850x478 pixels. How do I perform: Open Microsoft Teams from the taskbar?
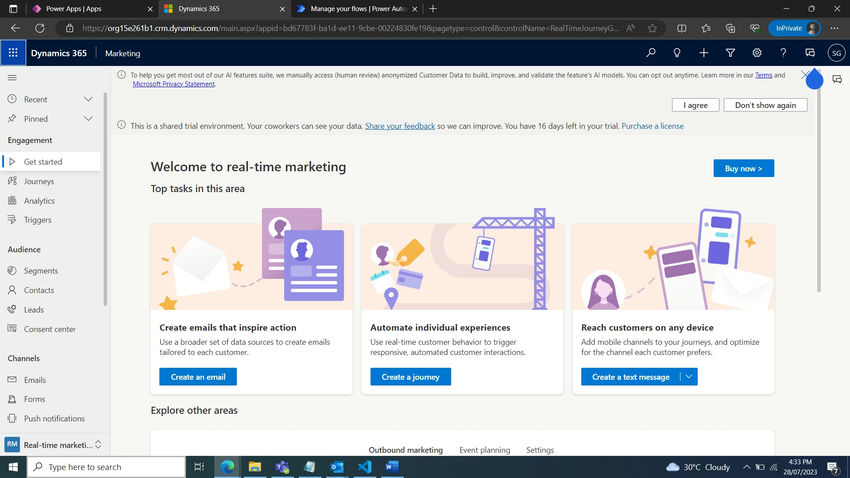coord(282,467)
